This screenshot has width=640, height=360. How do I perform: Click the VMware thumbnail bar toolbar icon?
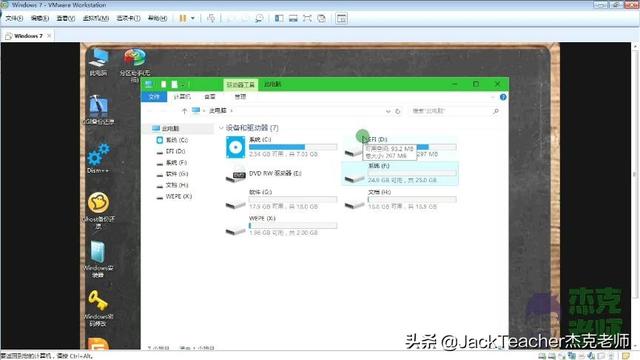293,18
